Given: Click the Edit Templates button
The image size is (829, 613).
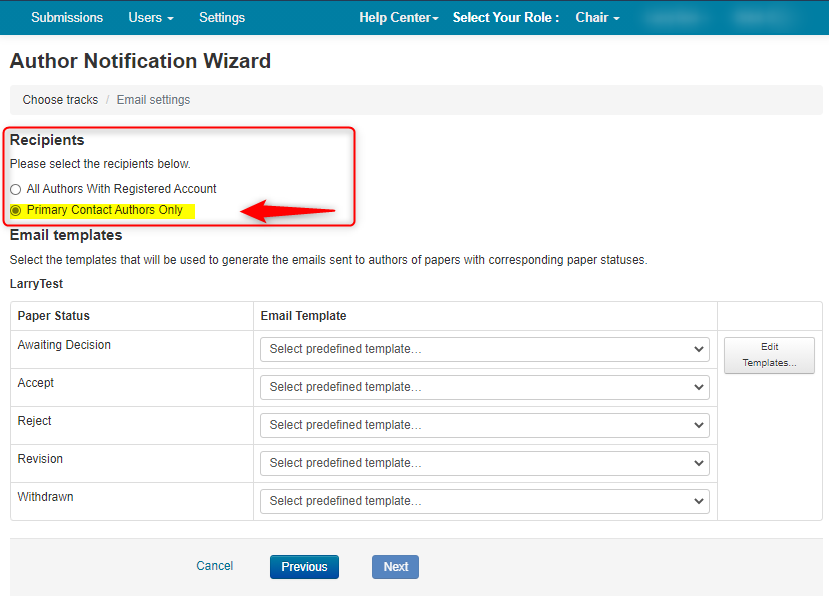Looking at the screenshot, I should coord(769,355).
